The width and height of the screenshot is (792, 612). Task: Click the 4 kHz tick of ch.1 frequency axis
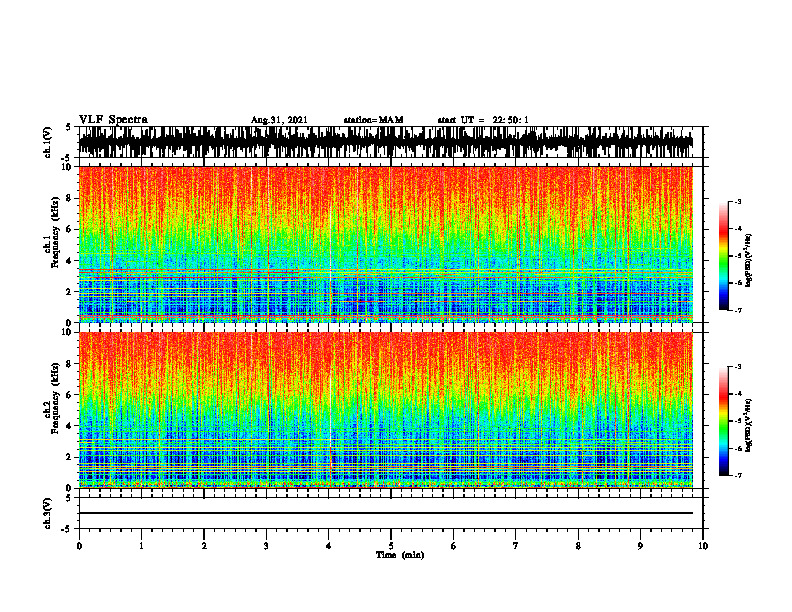click(x=70, y=261)
